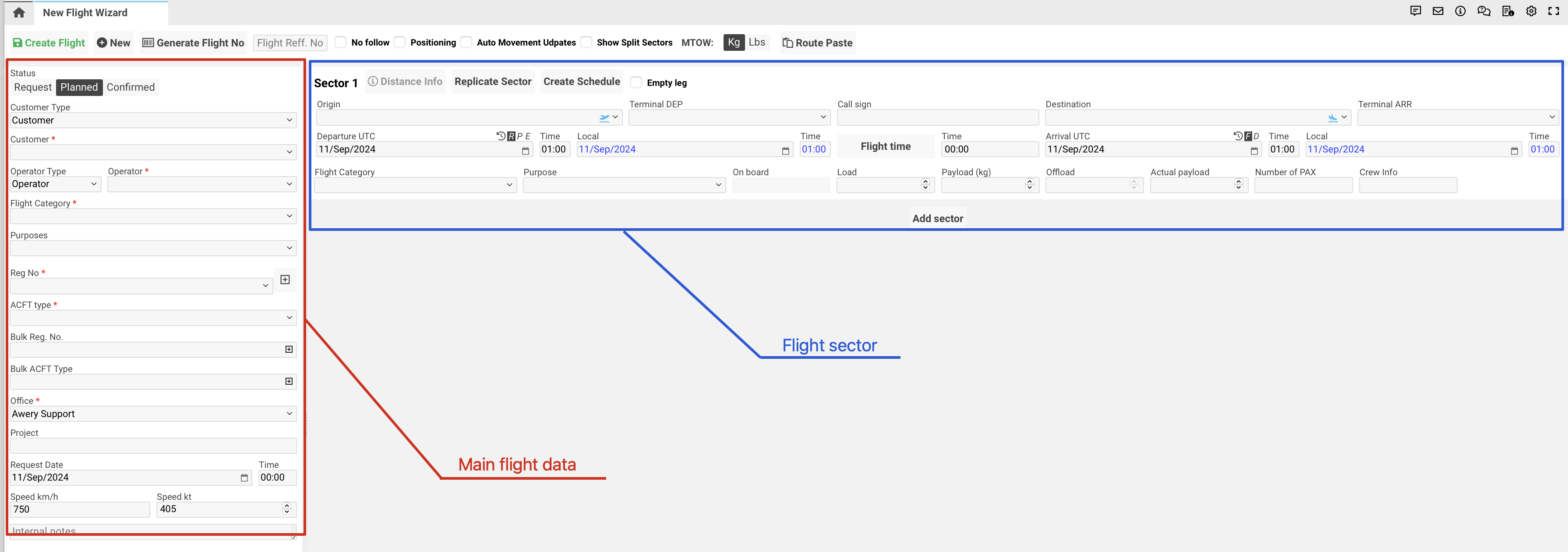Image resolution: width=1568 pixels, height=552 pixels.
Task: Click the Add sector button
Action: tap(937, 219)
